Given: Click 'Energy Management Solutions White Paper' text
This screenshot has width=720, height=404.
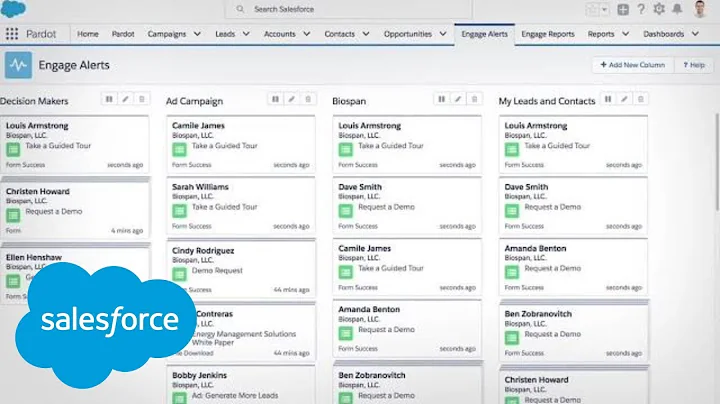Looking at the screenshot, I should 244,338.
